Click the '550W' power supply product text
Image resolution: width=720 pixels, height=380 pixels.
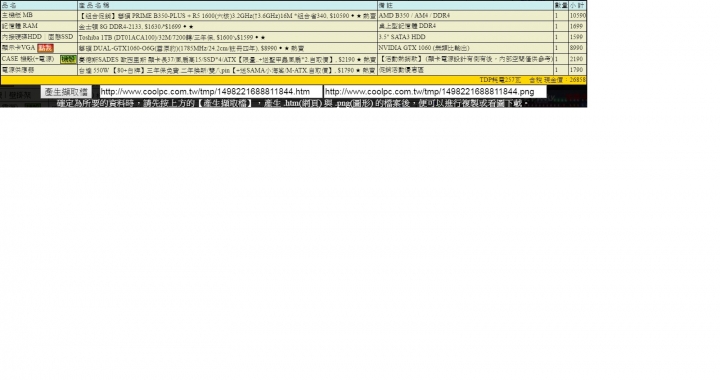click(x=227, y=70)
